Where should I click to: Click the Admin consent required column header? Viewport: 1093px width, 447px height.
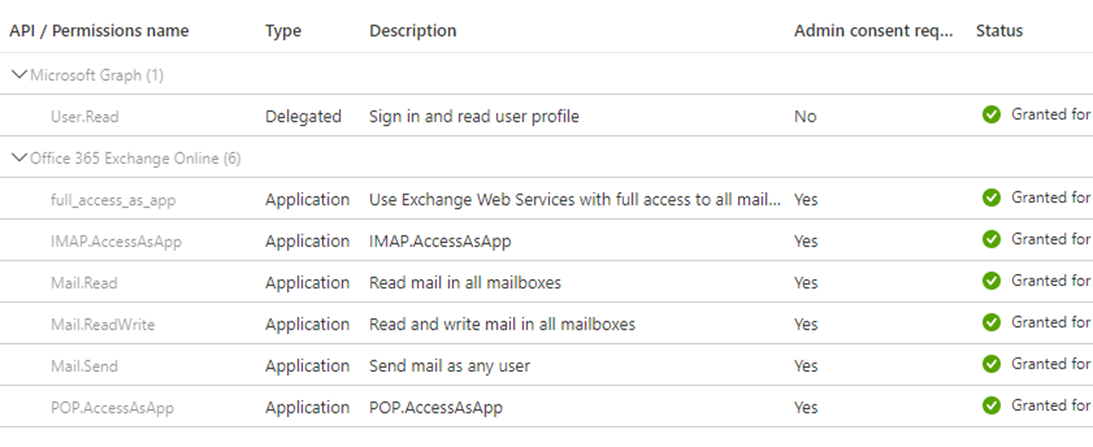[x=873, y=31]
